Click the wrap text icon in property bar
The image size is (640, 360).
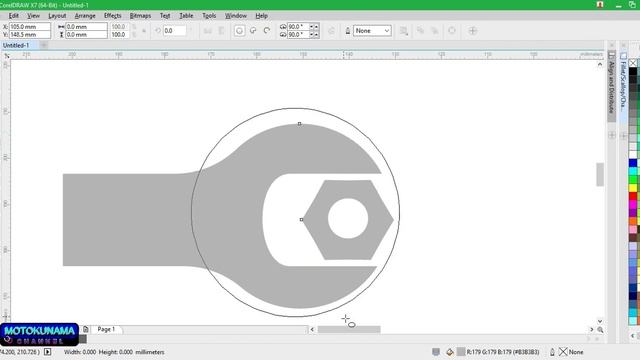404,31
